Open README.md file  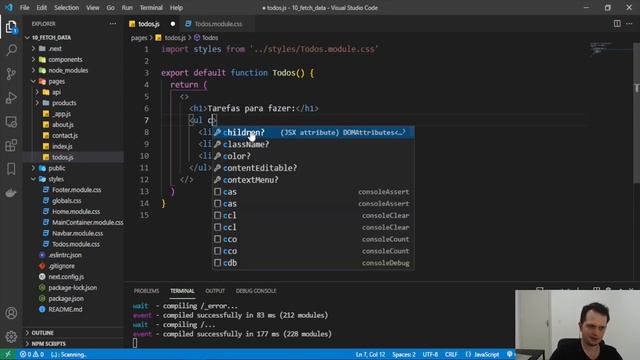(73, 309)
